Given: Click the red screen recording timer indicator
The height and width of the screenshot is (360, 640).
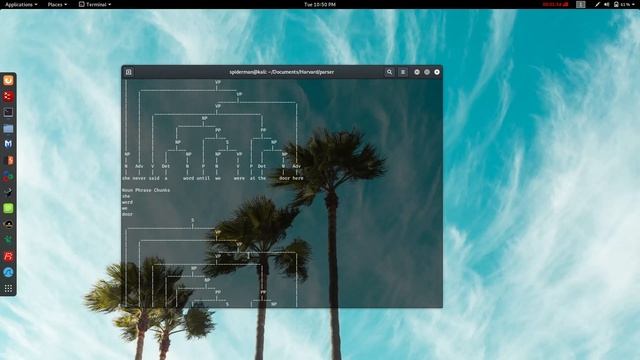Looking at the screenshot, I should (555, 4).
